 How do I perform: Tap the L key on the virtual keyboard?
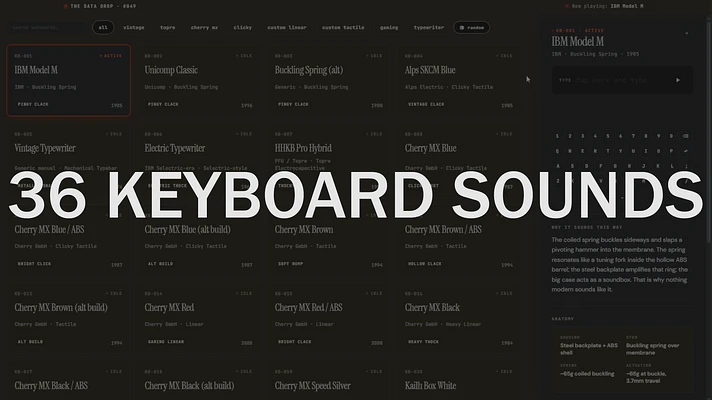tap(672, 166)
